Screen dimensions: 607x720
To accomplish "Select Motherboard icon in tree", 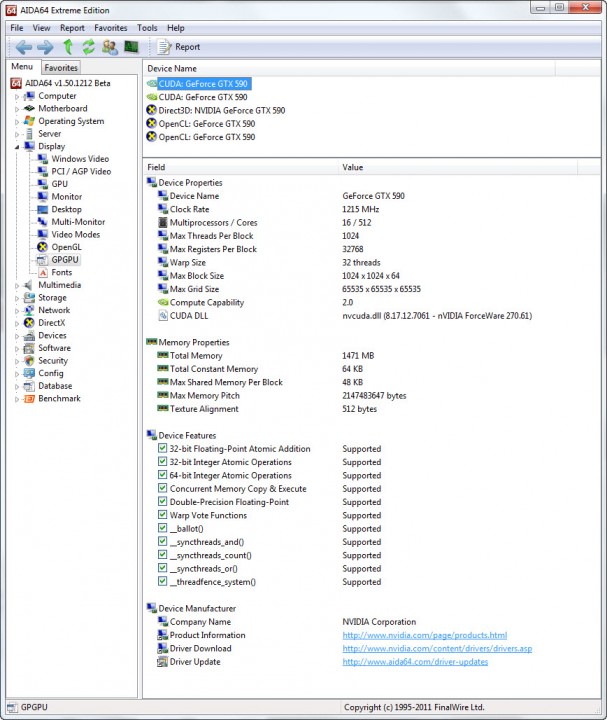I will [x=29, y=108].
